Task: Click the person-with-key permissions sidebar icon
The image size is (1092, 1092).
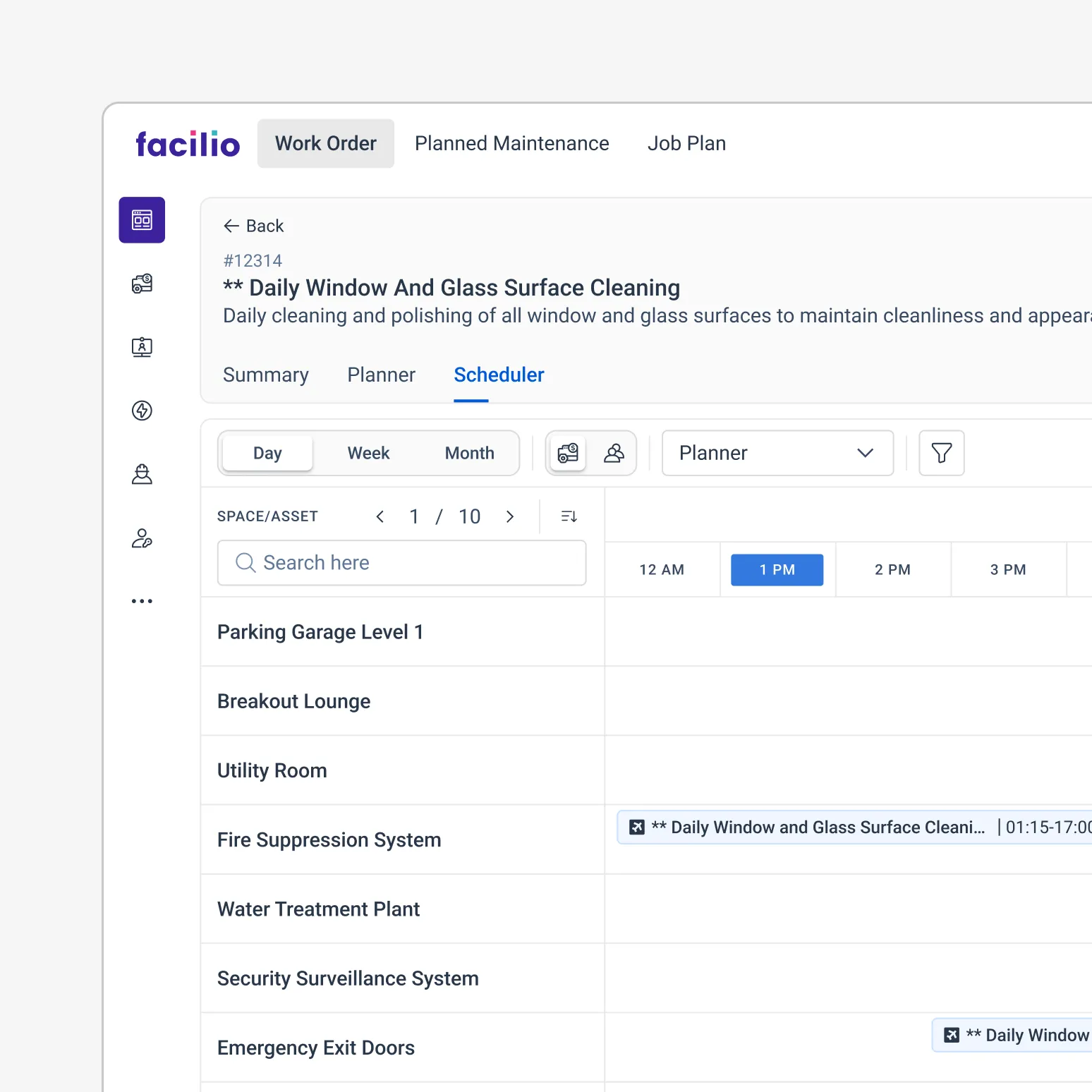Action: (x=142, y=538)
